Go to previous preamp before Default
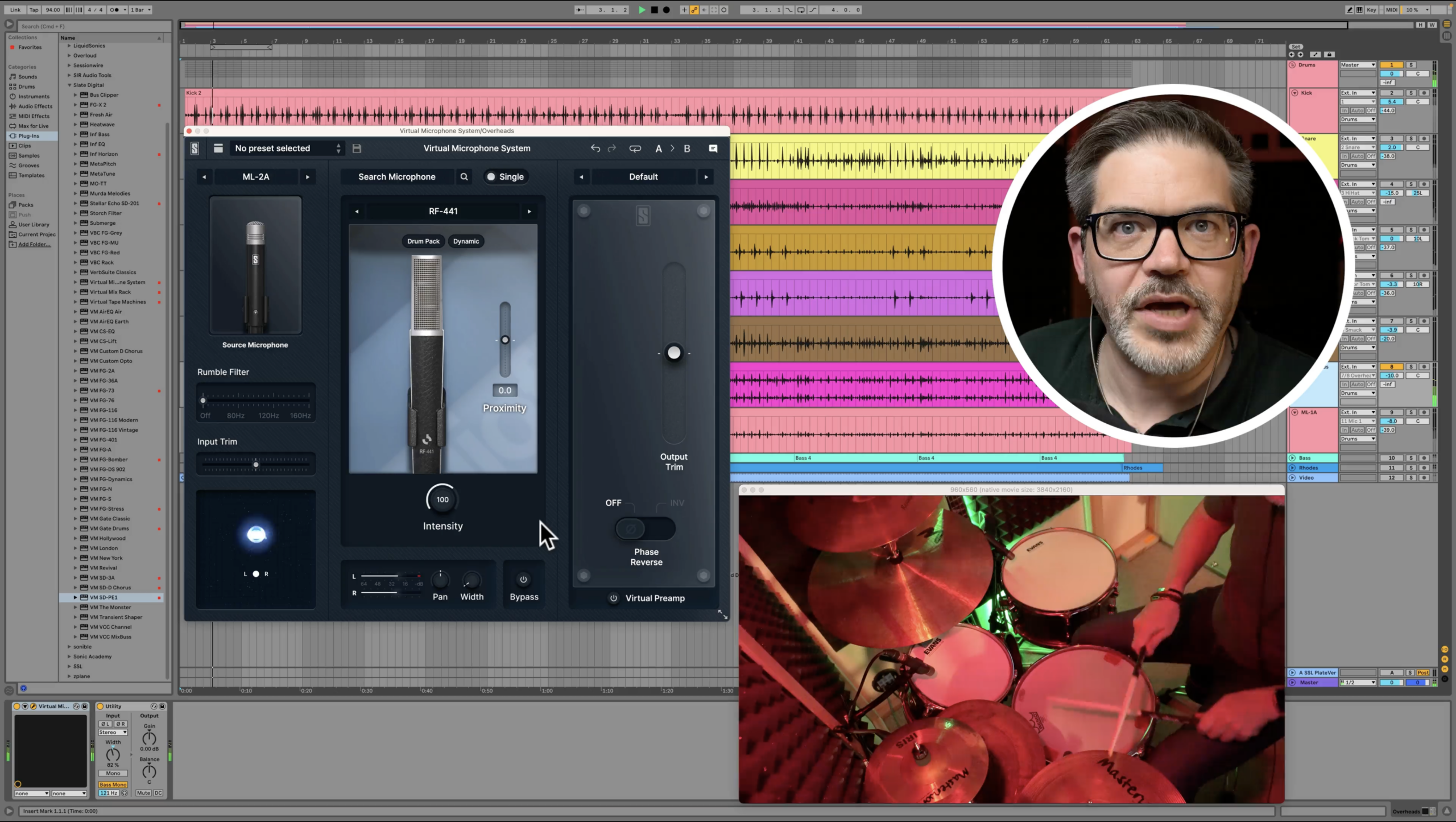This screenshot has width=1456, height=822. click(581, 177)
